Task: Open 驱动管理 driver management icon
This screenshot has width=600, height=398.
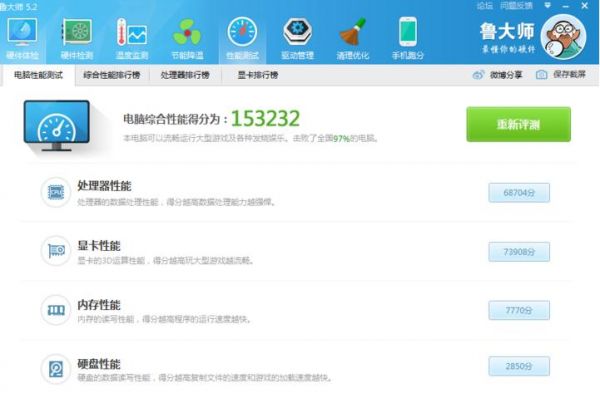Action: pyautogui.click(x=297, y=32)
